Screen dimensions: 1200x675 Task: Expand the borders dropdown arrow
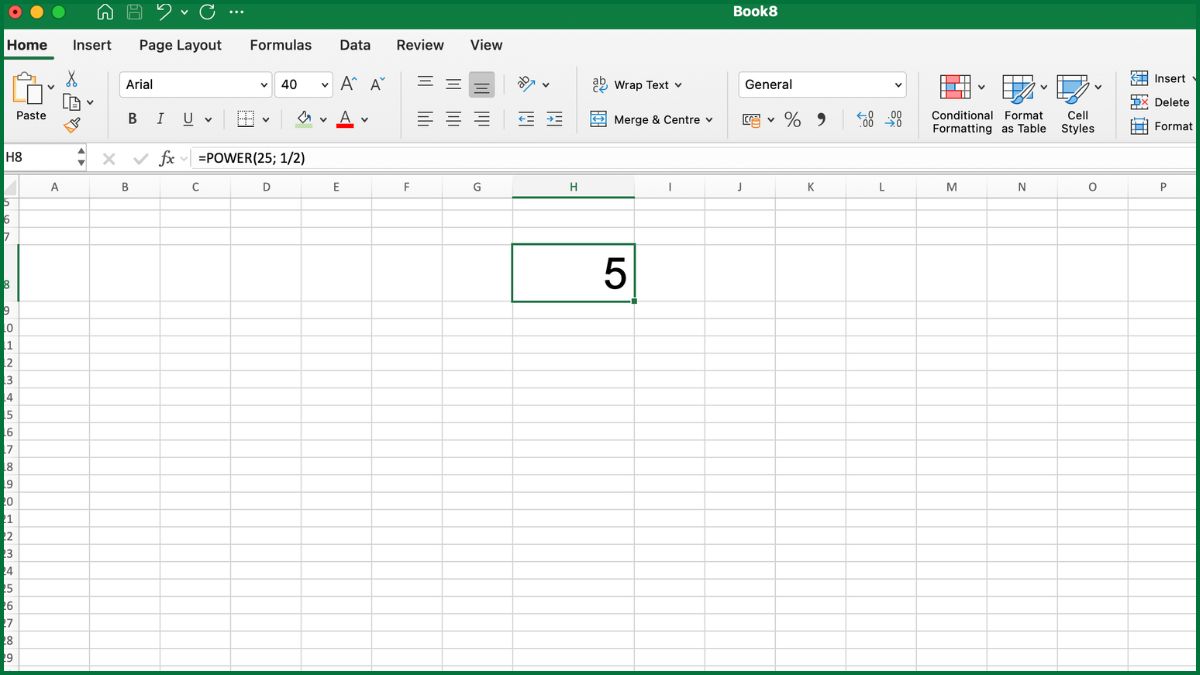pyautogui.click(x=265, y=118)
